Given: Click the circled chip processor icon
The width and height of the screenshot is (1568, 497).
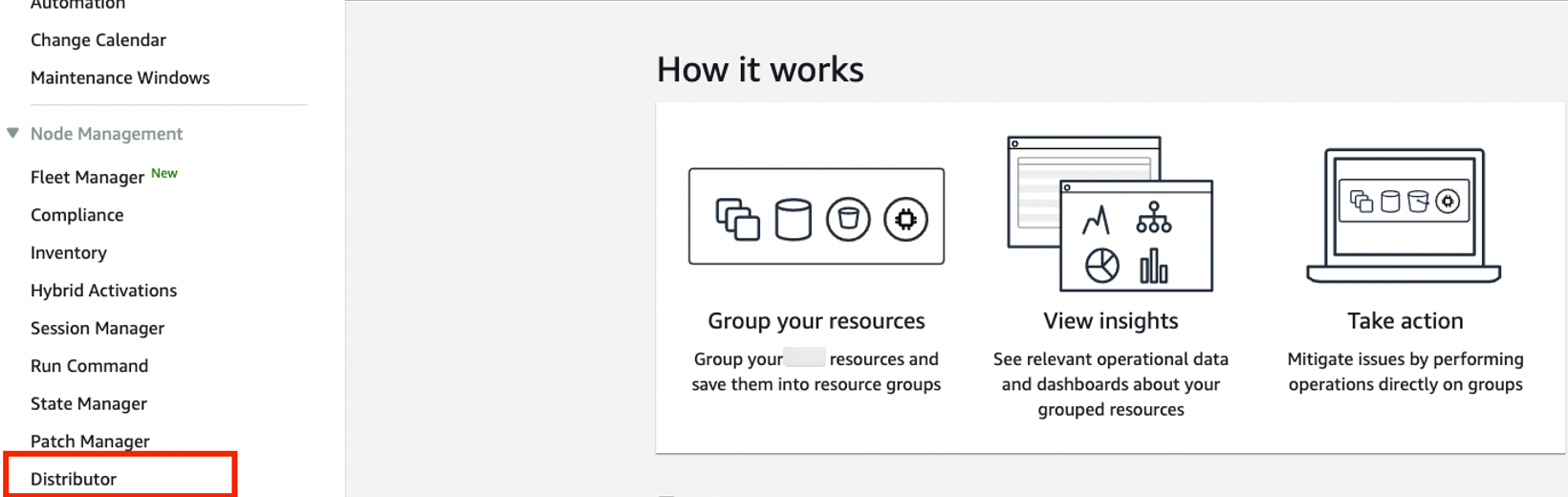Looking at the screenshot, I should tap(905, 220).
